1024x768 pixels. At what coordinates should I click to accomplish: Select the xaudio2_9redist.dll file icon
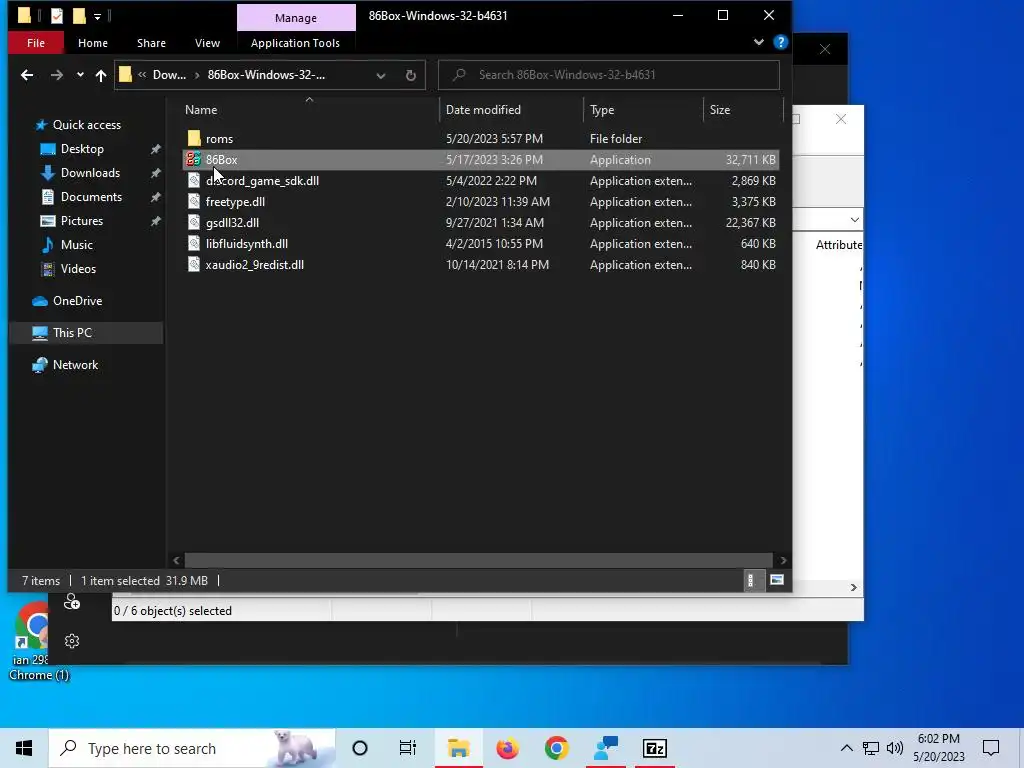pos(193,264)
